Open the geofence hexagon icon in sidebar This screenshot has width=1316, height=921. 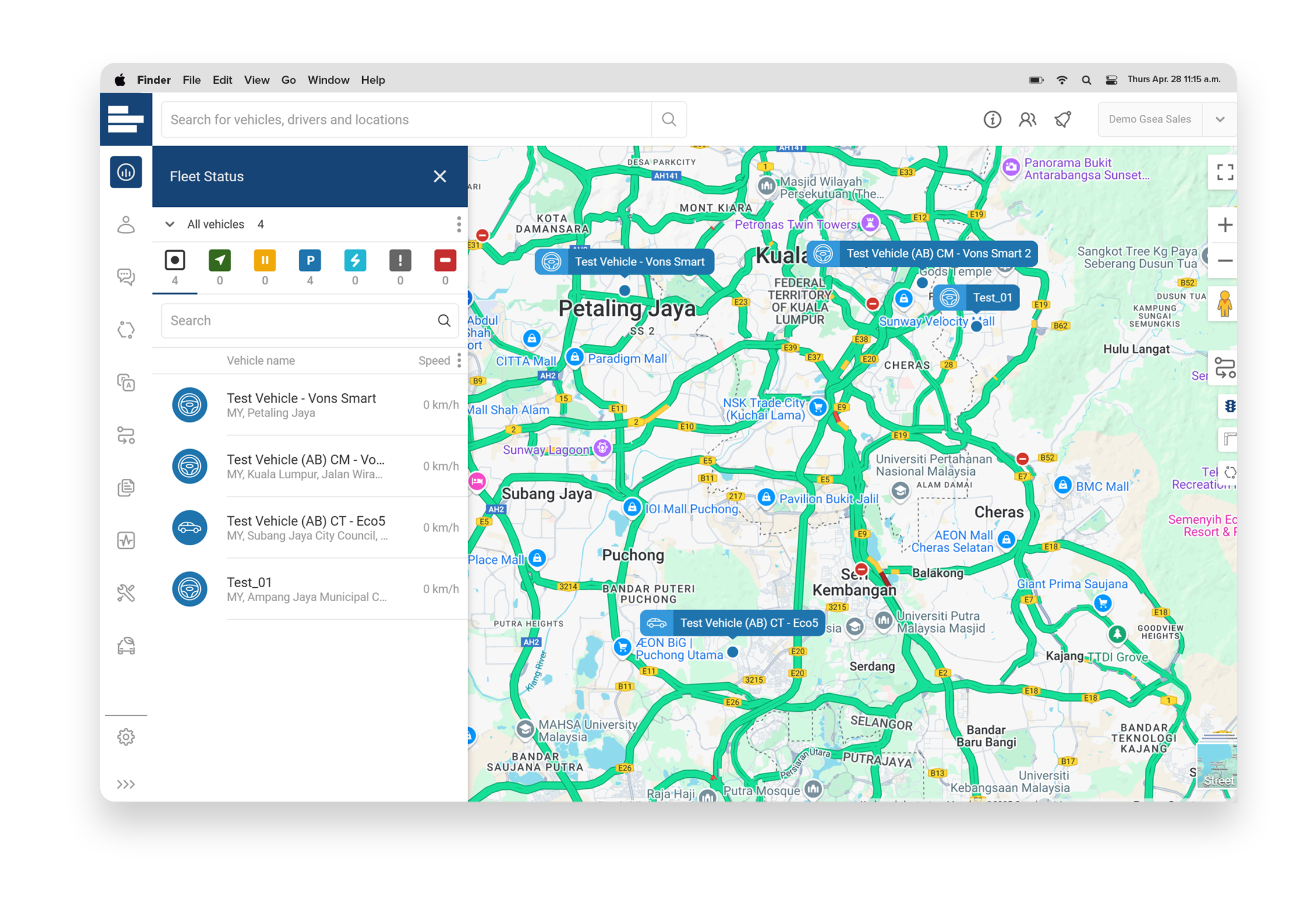pos(126,330)
